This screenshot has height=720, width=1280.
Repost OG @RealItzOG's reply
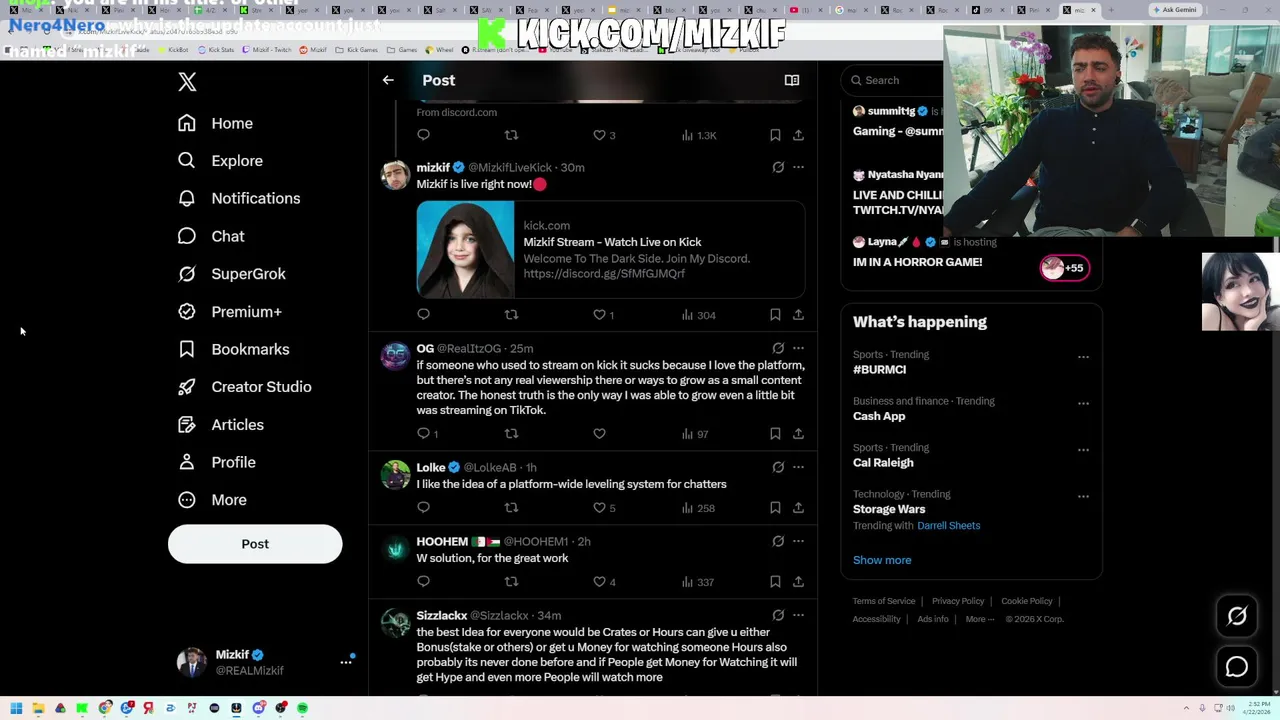(x=511, y=434)
